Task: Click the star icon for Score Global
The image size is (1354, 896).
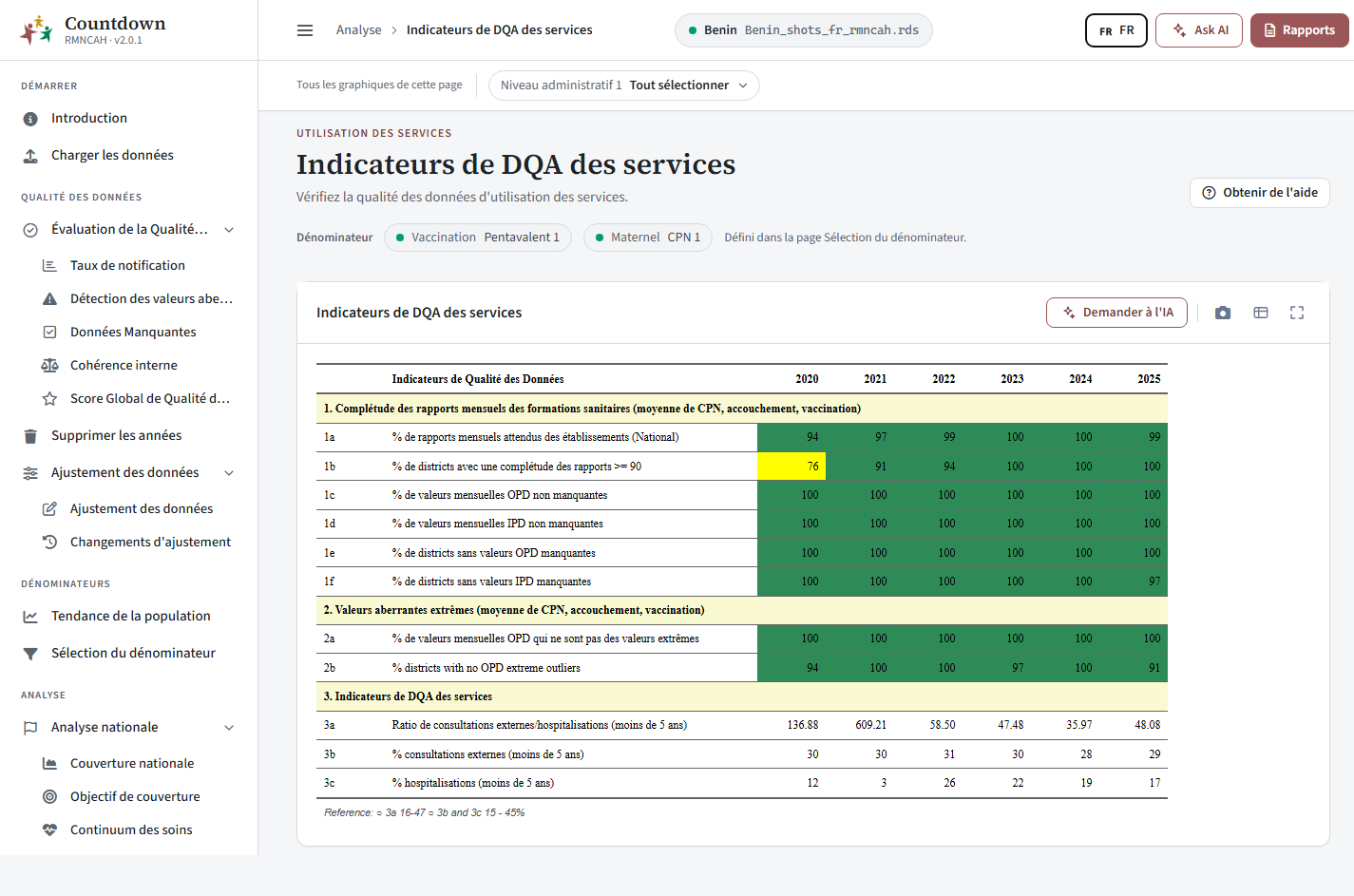Action: (x=49, y=399)
